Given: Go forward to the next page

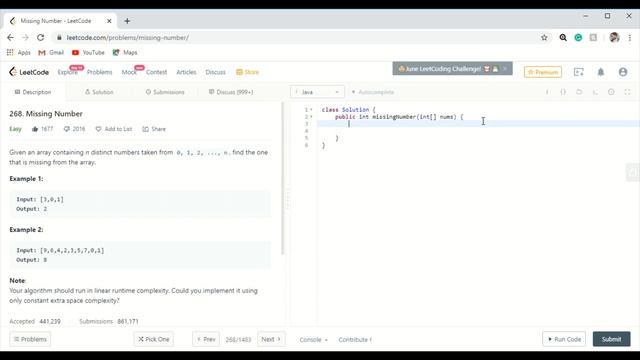Looking at the screenshot, I should pyautogui.click(x=25, y=38).
